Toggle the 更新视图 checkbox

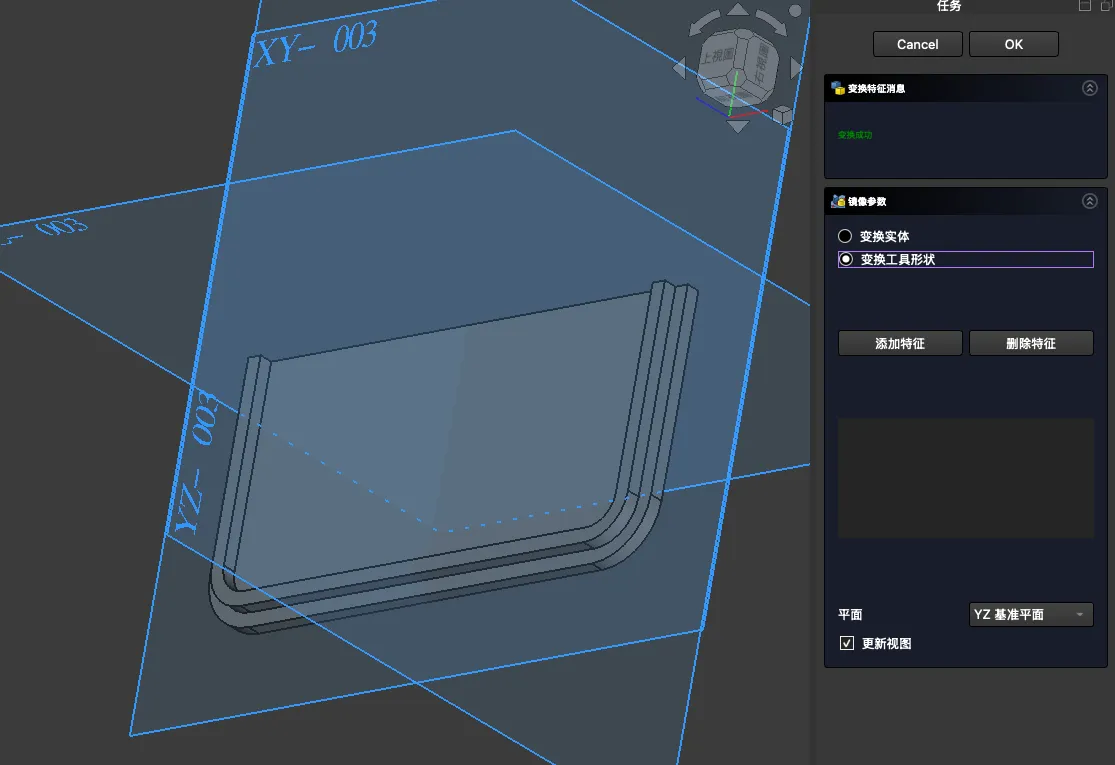coord(847,643)
